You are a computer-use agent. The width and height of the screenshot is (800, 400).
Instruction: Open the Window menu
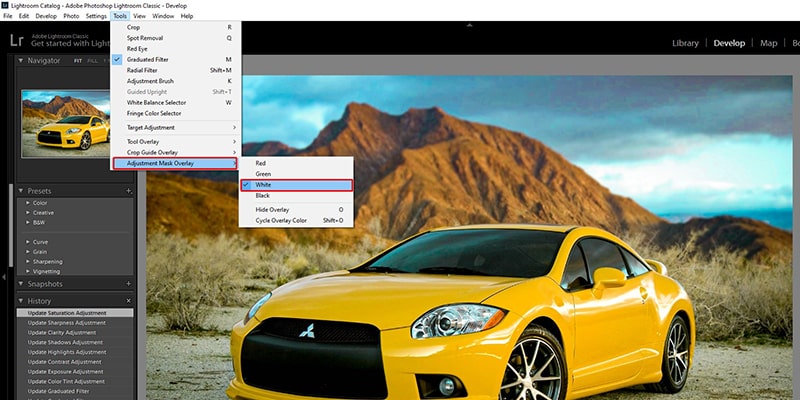click(x=163, y=16)
